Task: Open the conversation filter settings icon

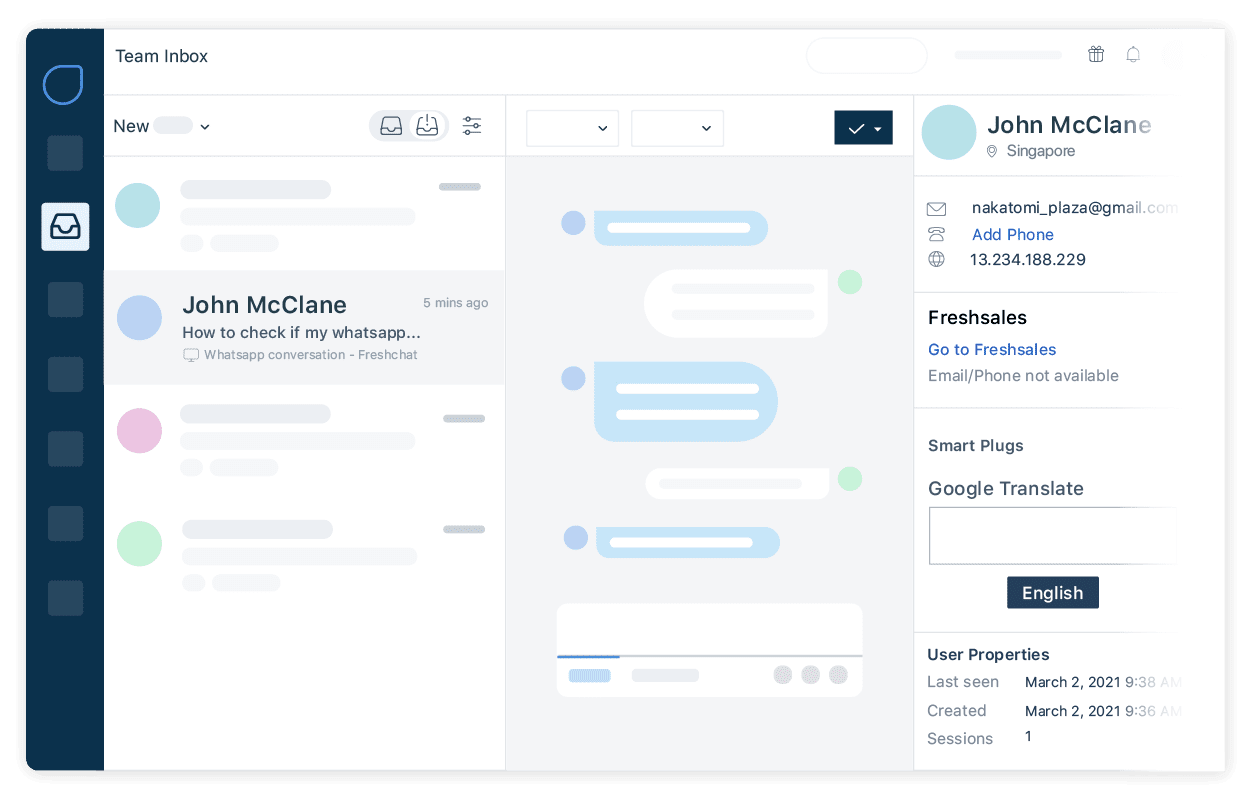Action: [471, 126]
